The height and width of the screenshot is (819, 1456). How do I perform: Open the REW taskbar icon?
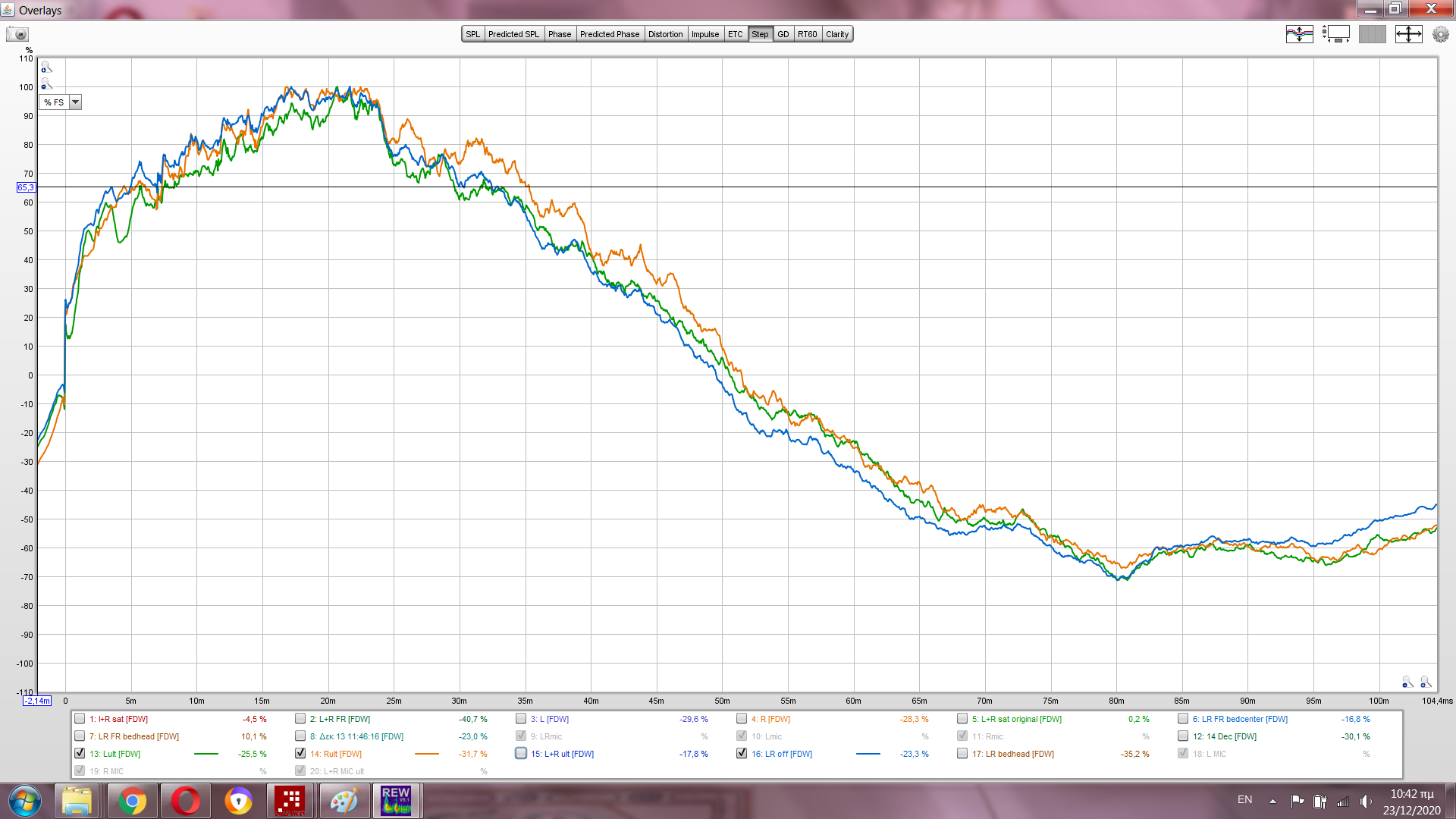click(396, 801)
